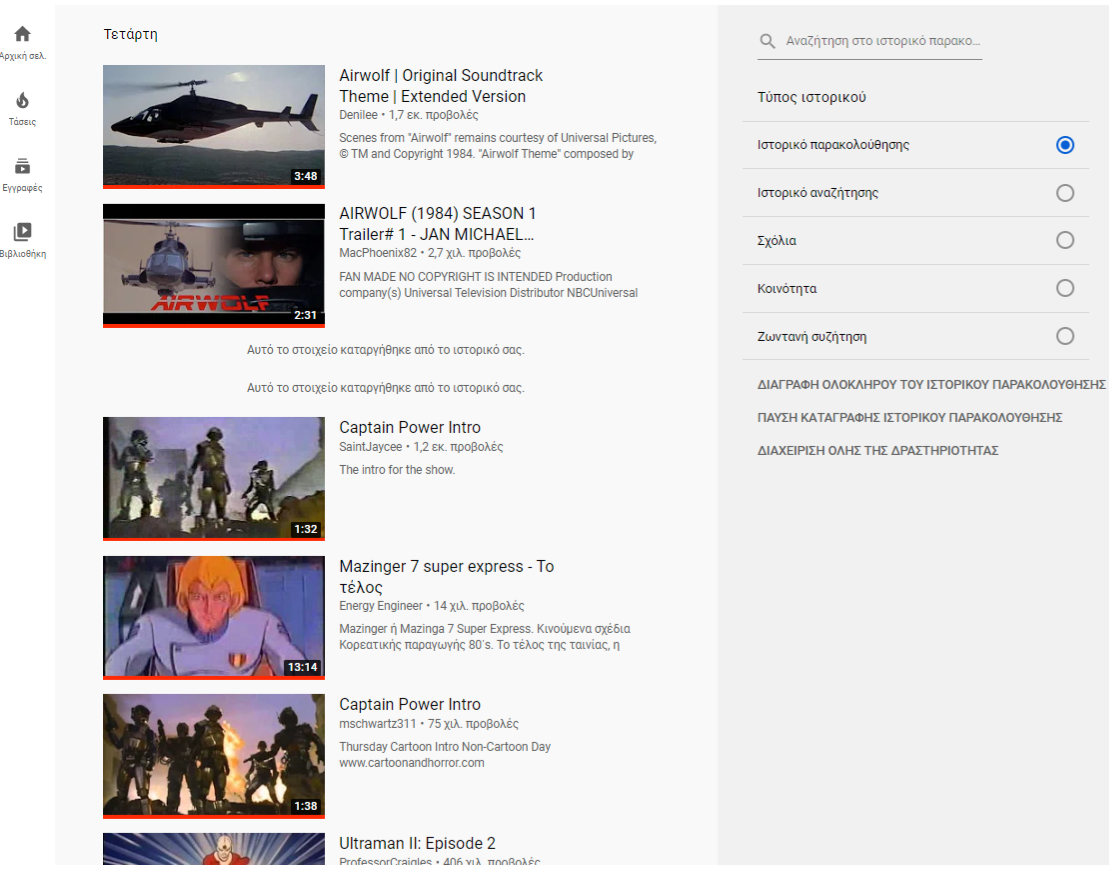1109x879 pixels.
Task: Select the Σχόλια radio button
Action: point(1065,241)
